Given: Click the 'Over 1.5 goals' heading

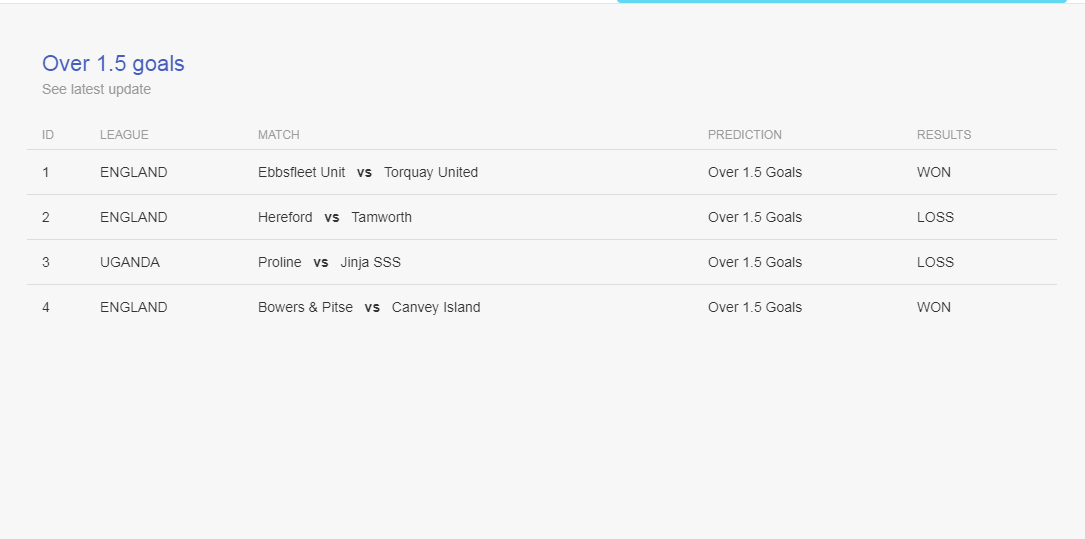Looking at the screenshot, I should 113,63.
